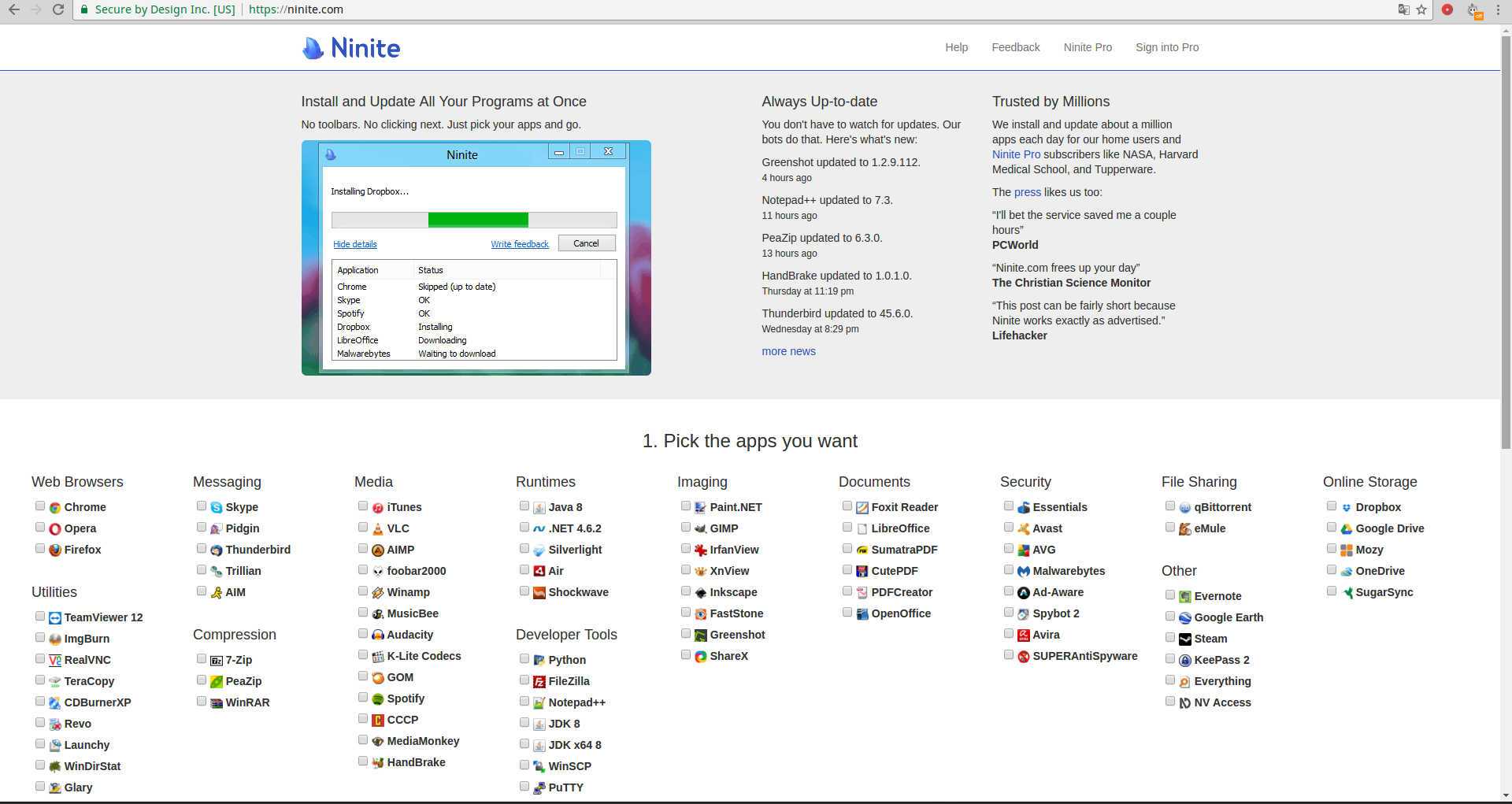
Task: Check the Notepad++ checkbox
Action: [x=524, y=702]
